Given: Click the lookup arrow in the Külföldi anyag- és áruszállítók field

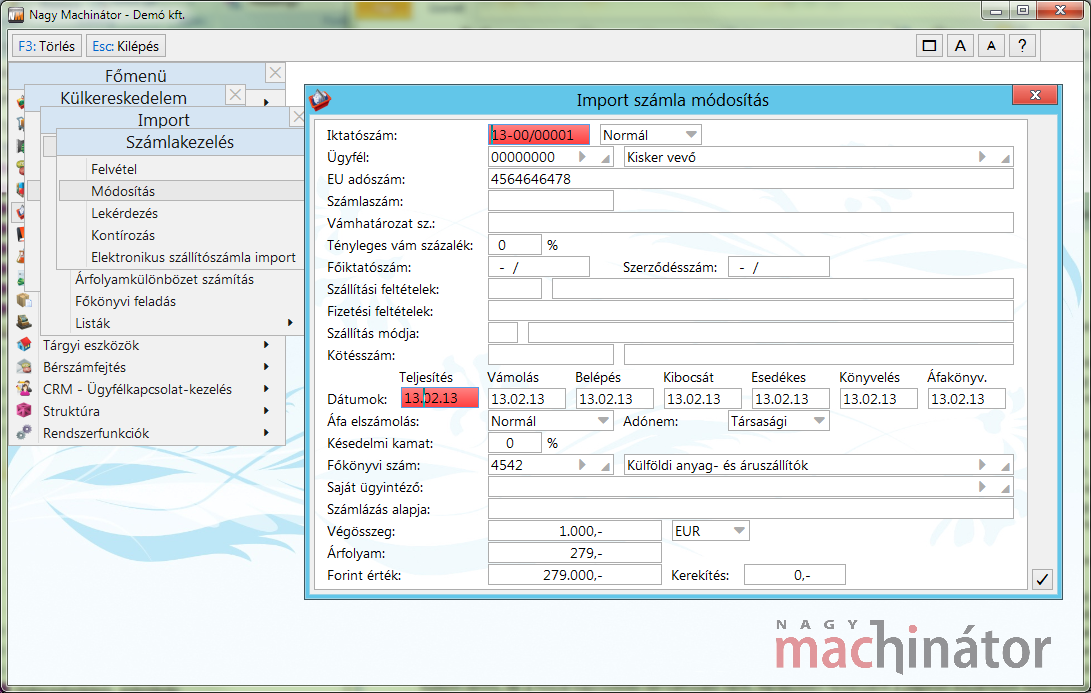Looking at the screenshot, I should point(982,465).
